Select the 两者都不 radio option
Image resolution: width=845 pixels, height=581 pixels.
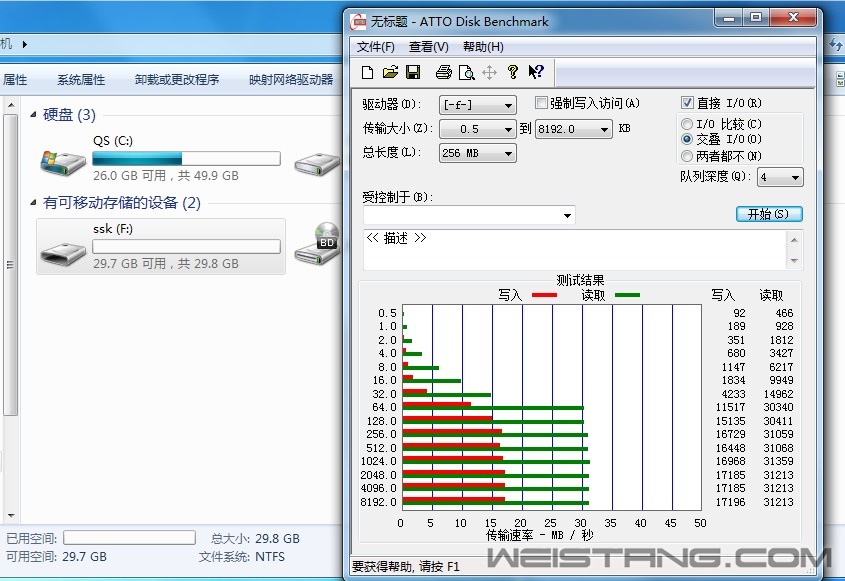(687, 156)
